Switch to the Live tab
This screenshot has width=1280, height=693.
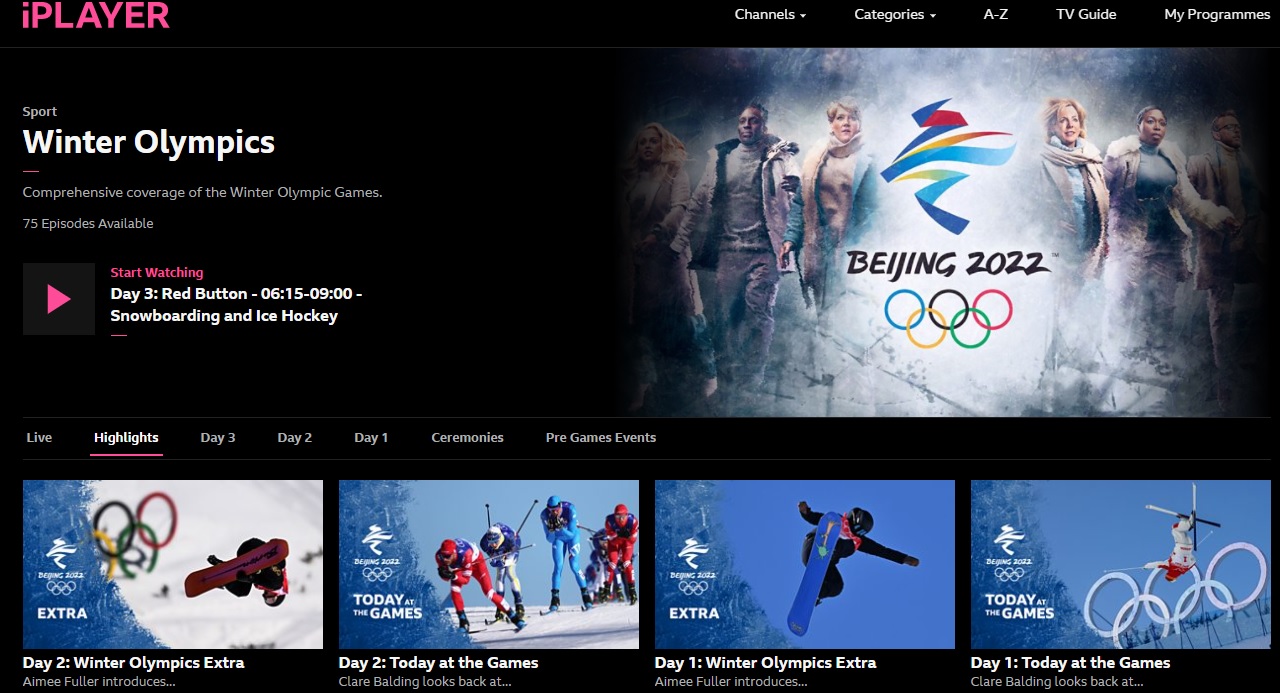(x=39, y=437)
